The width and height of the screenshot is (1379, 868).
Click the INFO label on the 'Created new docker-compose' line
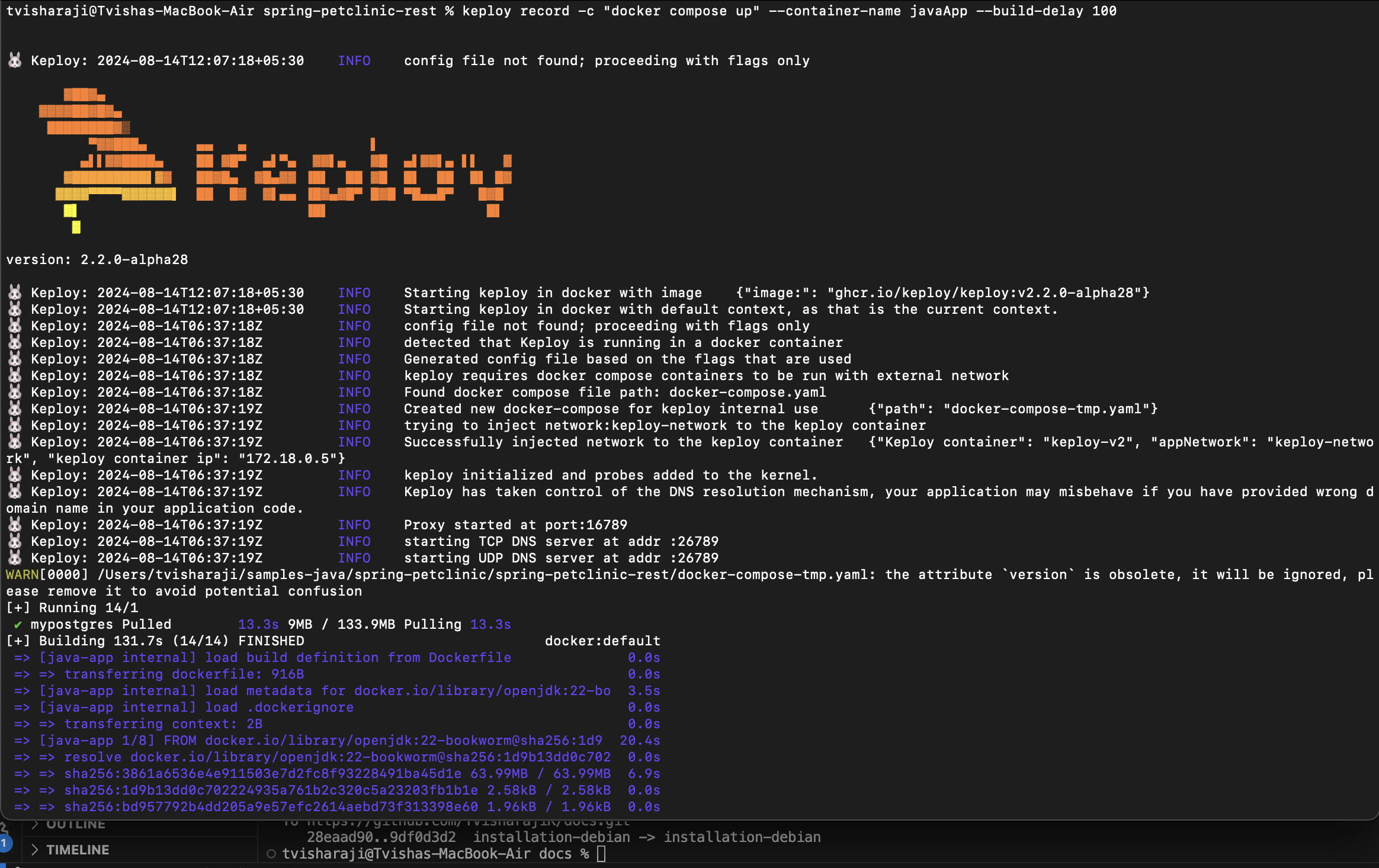pos(354,409)
